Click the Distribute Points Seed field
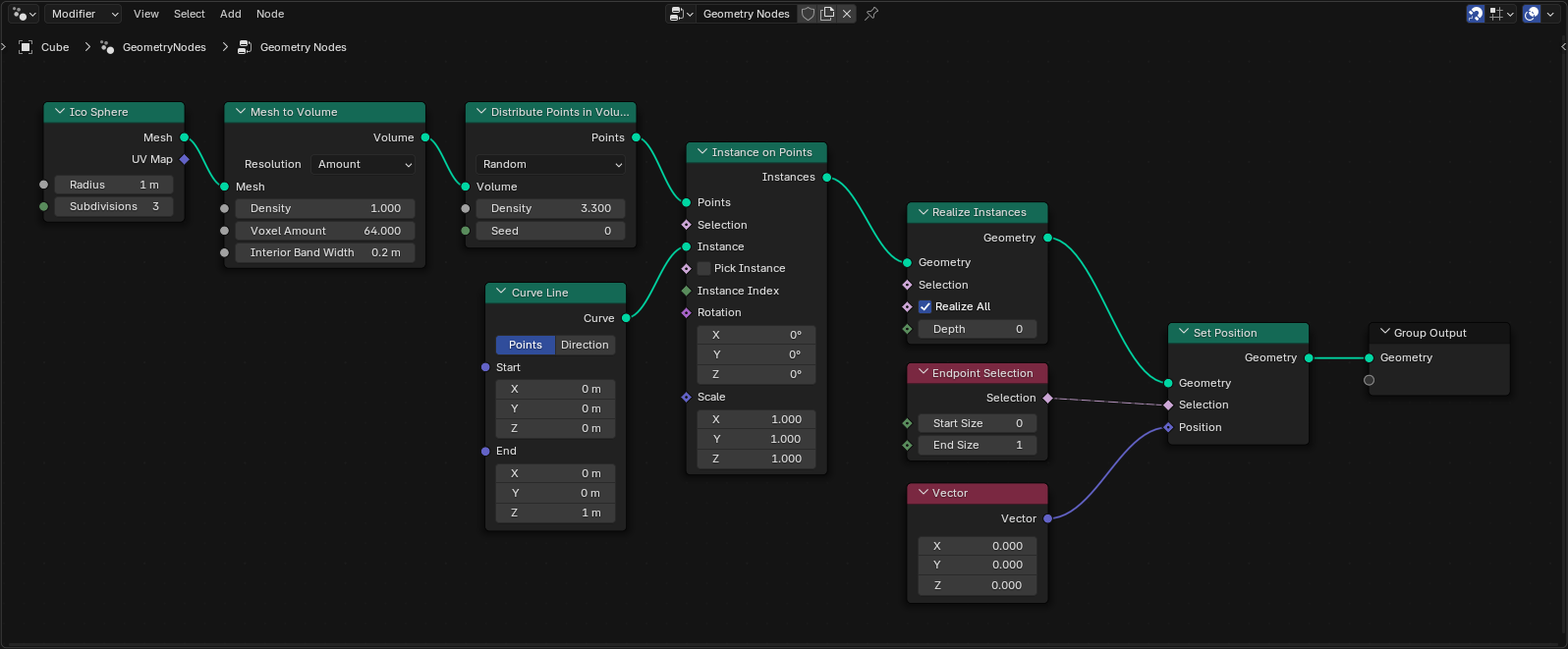This screenshot has height=649, width=1568. click(550, 231)
